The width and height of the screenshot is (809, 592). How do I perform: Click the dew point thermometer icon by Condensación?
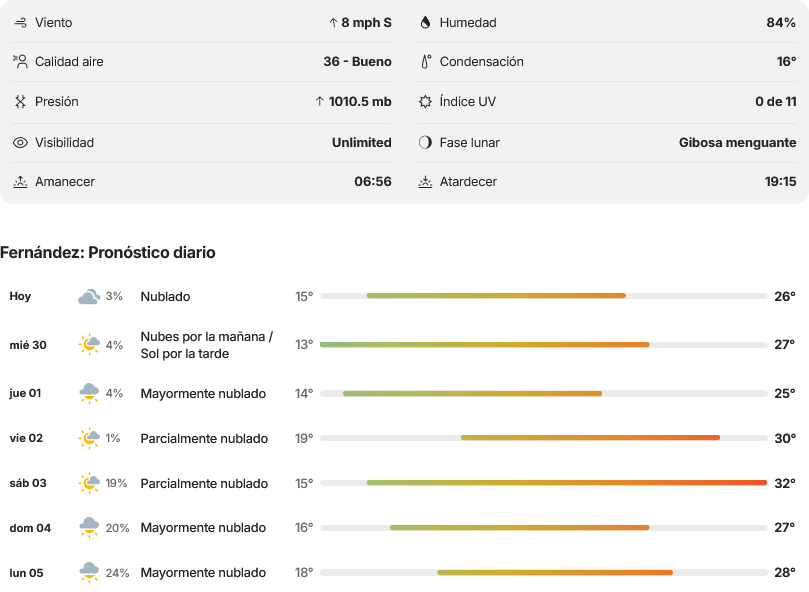tap(426, 61)
